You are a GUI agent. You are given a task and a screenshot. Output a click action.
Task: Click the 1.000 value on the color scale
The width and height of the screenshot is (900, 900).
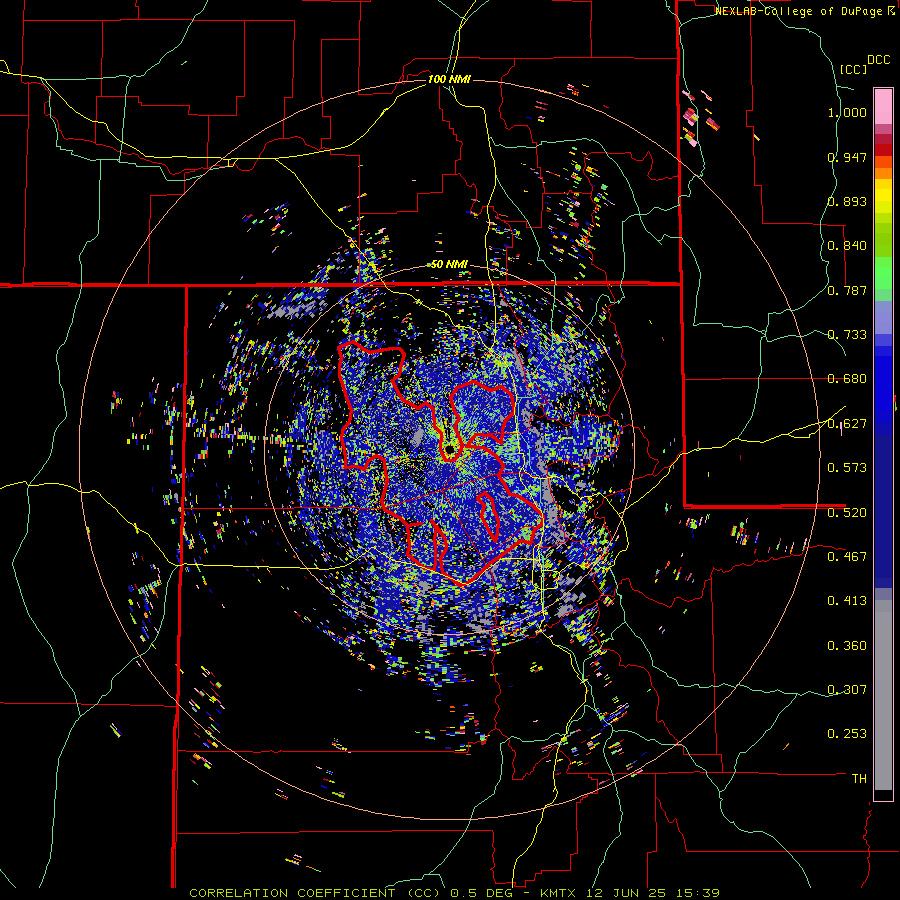(x=847, y=112)
